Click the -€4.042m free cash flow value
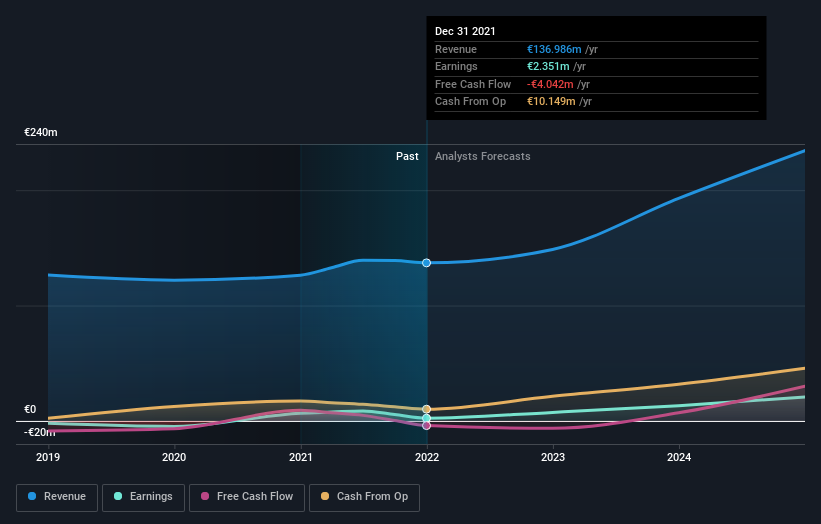This screenshot has width=821, height=524. pos(550,84)
